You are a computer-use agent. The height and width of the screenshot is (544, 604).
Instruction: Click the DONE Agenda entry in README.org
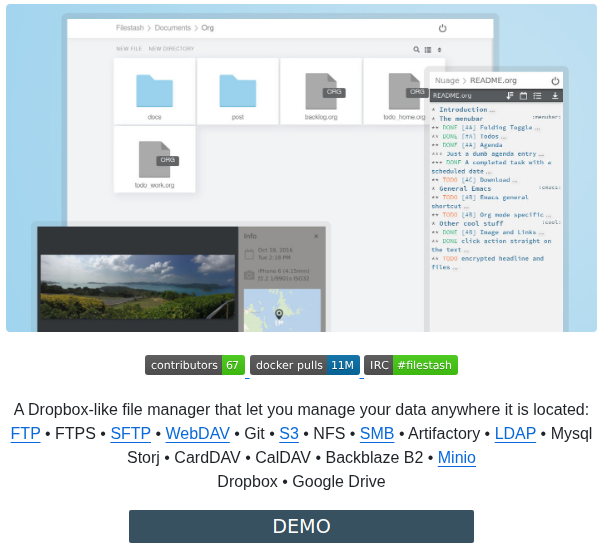467,145
